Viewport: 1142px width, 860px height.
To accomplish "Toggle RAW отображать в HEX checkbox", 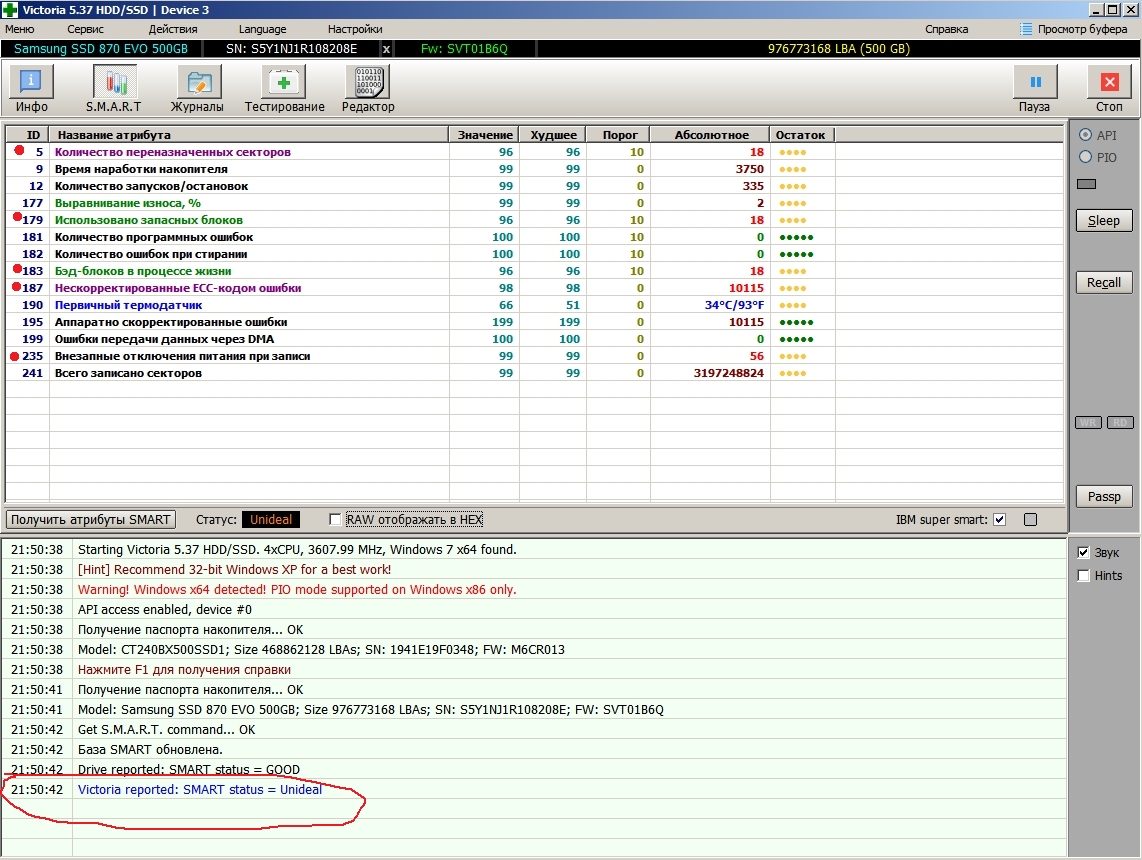I will coord(335,519).
